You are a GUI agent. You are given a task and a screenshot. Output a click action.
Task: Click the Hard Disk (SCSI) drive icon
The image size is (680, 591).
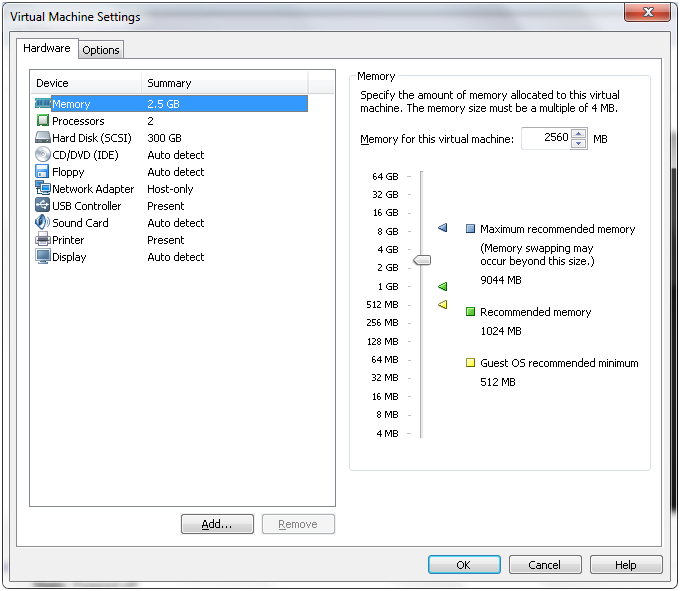[42, 137]
